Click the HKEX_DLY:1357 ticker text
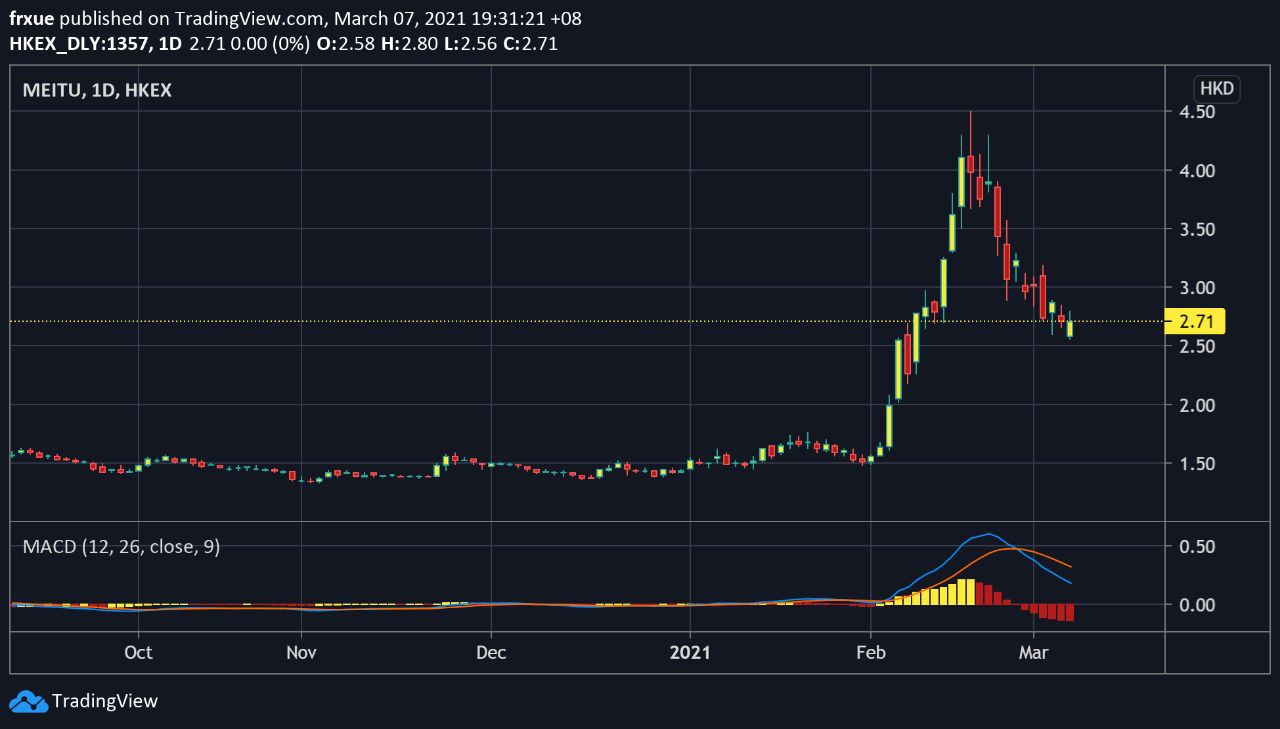 (x=78, y=43)
